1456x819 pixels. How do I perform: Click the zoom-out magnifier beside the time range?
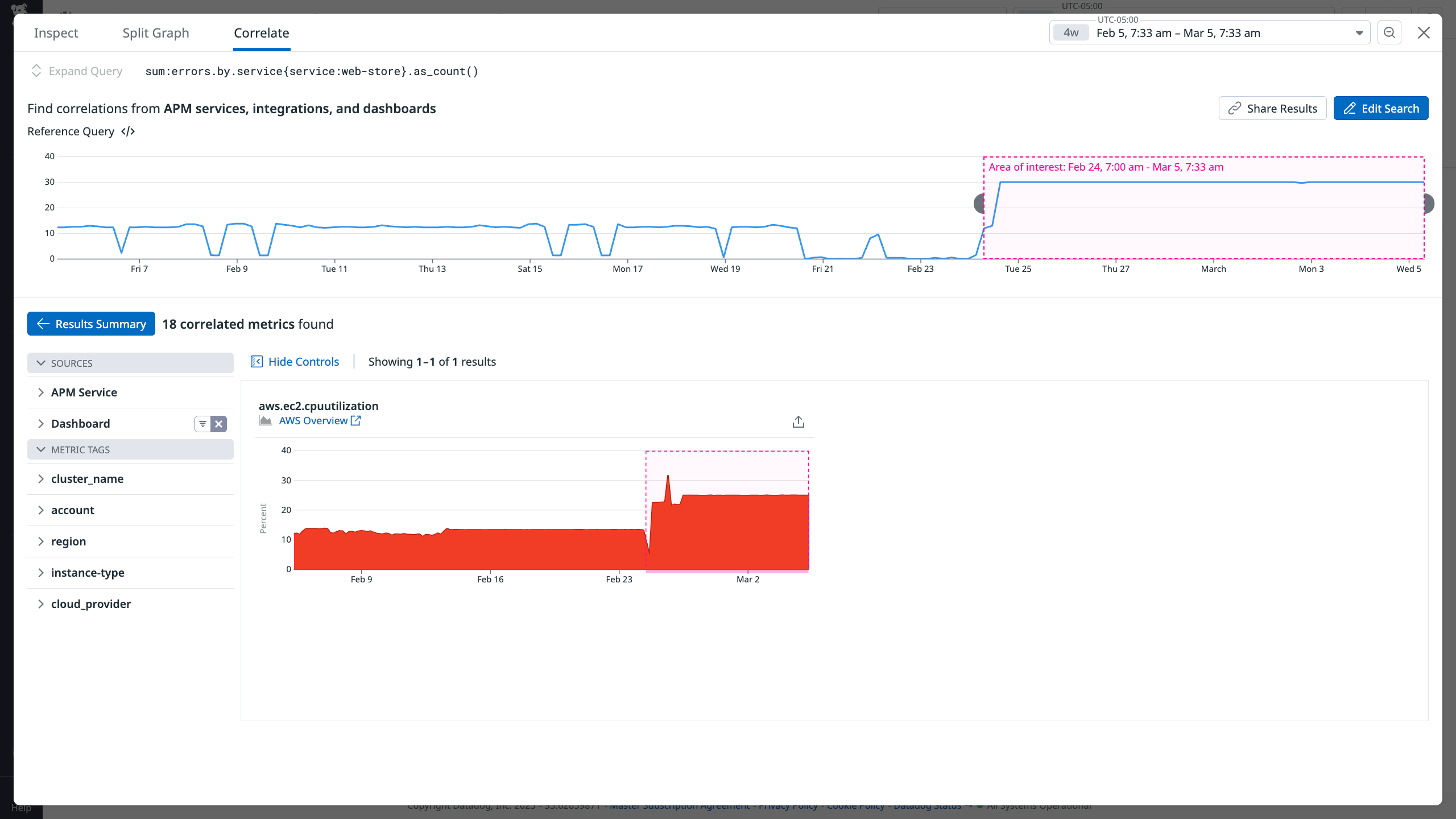(1389, 32)
